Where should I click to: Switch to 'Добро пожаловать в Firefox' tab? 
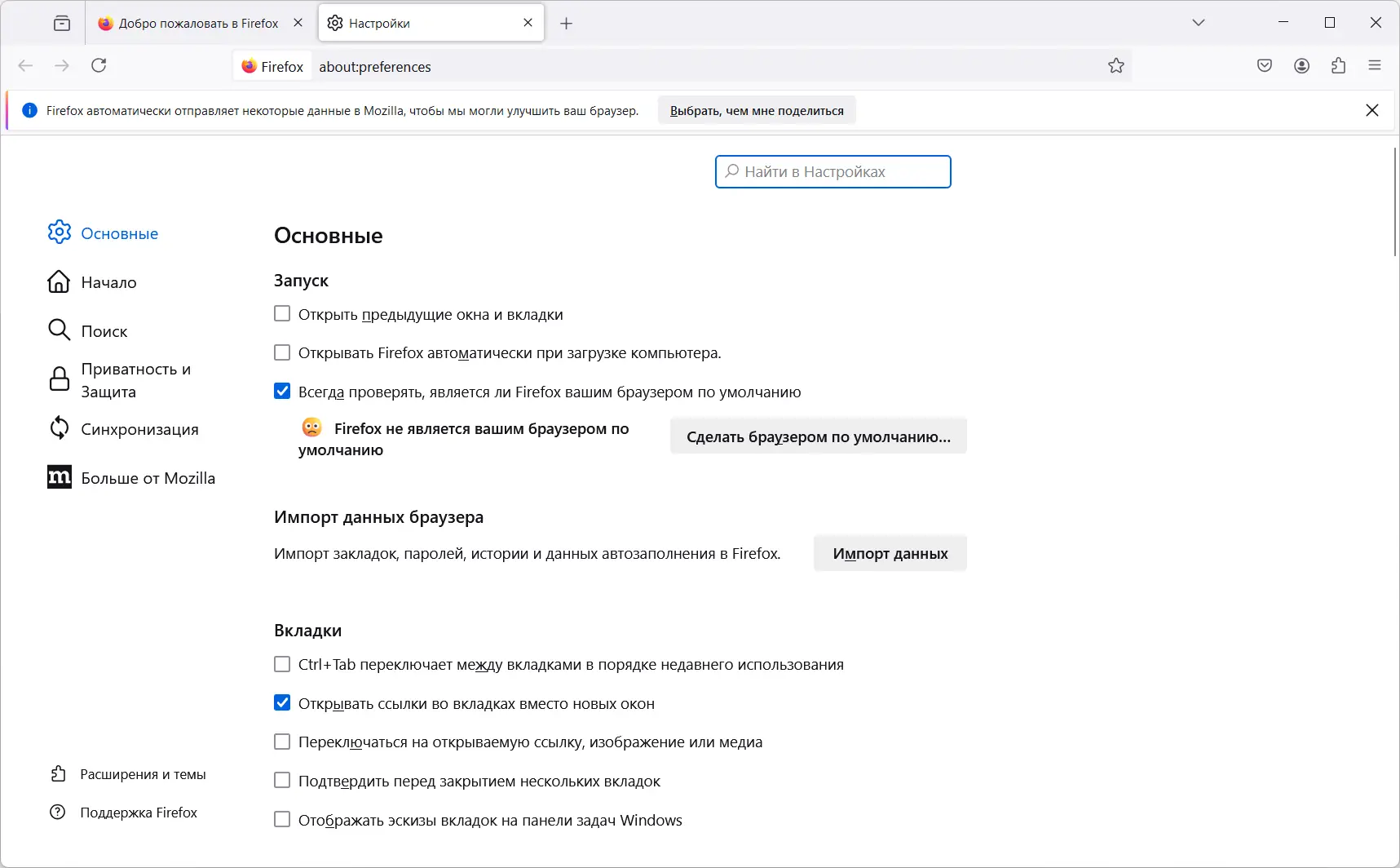pyautogui.click(x=196, y=24)
